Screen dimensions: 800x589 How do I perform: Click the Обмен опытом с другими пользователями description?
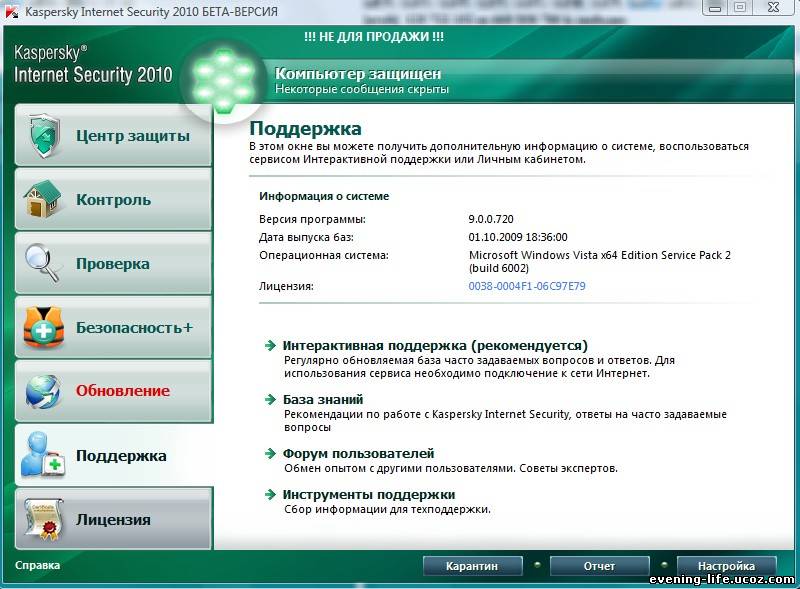coord(451,468)
